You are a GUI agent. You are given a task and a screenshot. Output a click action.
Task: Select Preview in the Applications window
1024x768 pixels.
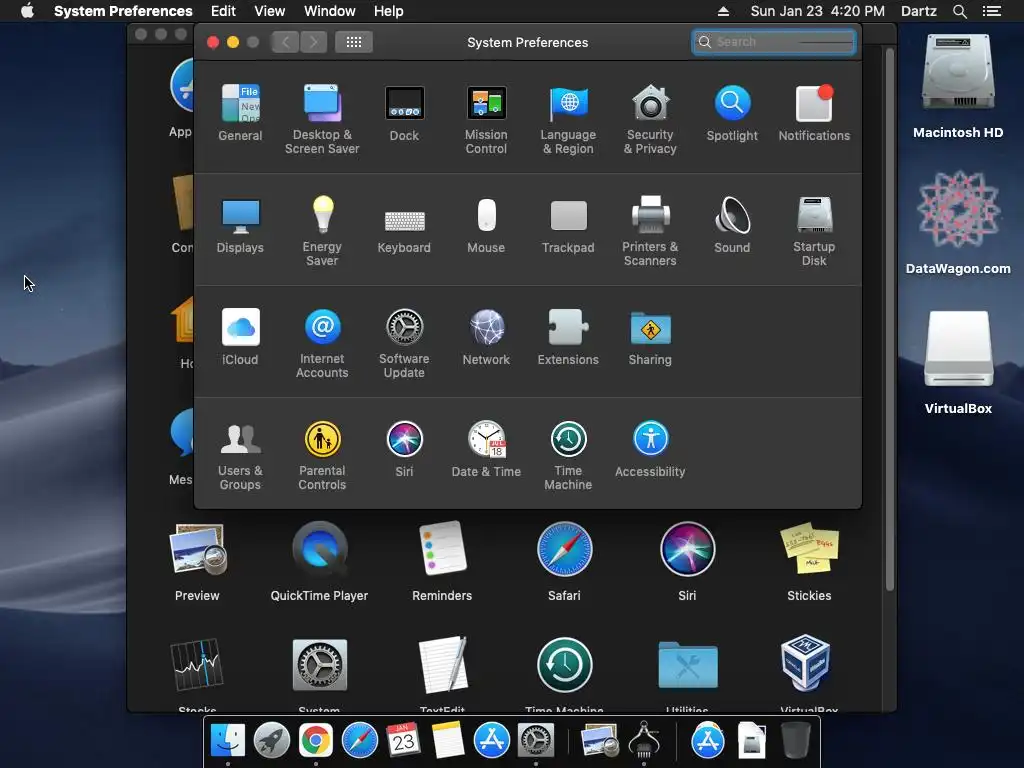197,560
